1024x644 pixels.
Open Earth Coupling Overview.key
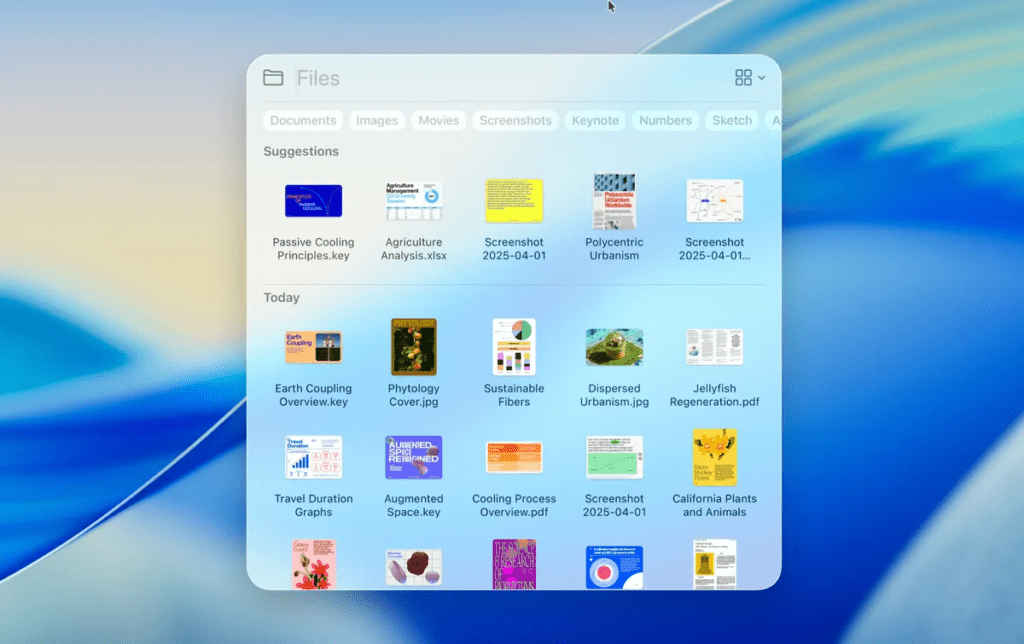point(313,368)
